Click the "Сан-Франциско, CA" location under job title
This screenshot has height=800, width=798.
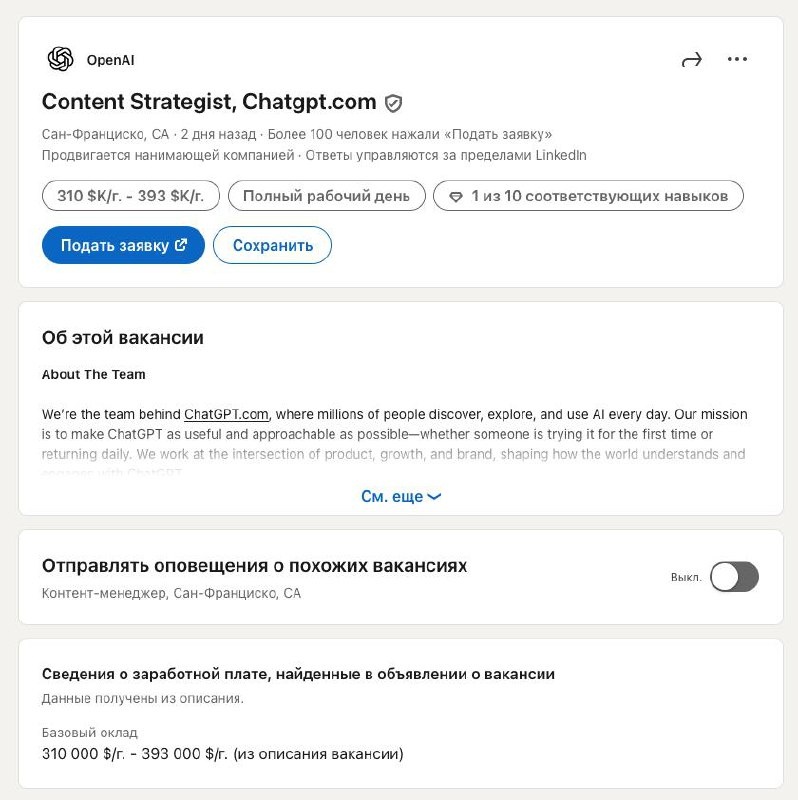click(x=105, y=134)
